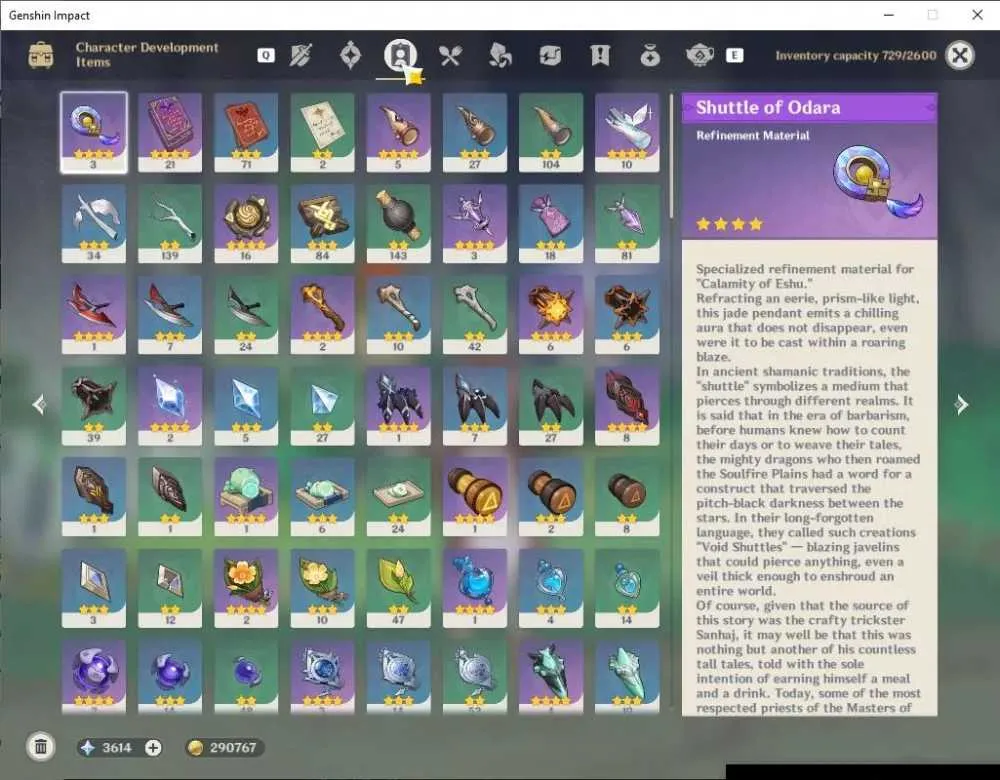
Task: Select the bone club item with count 42
Action: (474, 315)
